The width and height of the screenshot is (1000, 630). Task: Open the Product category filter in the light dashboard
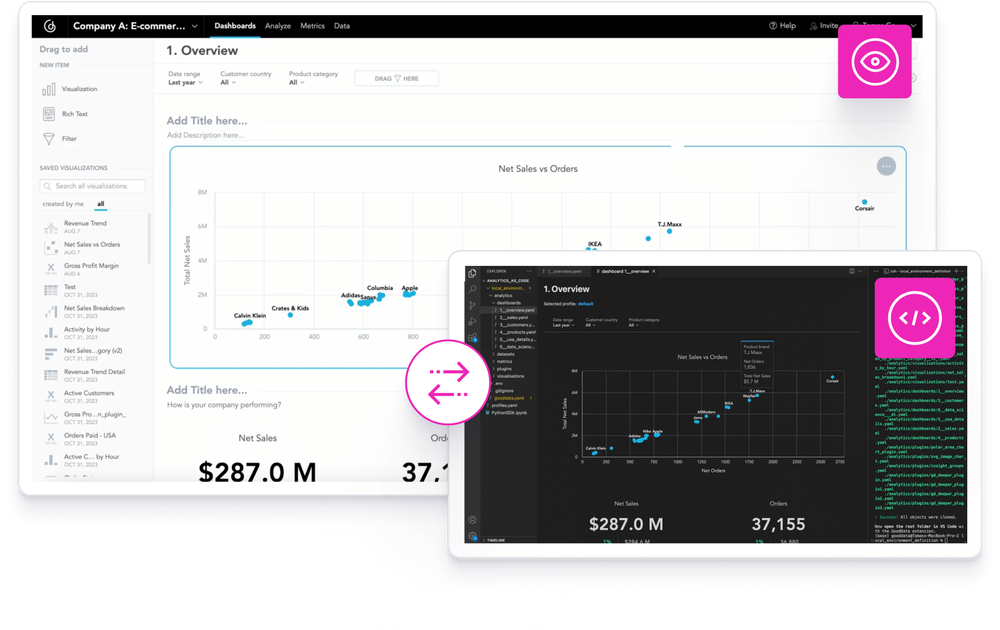(x=313, y=78)
